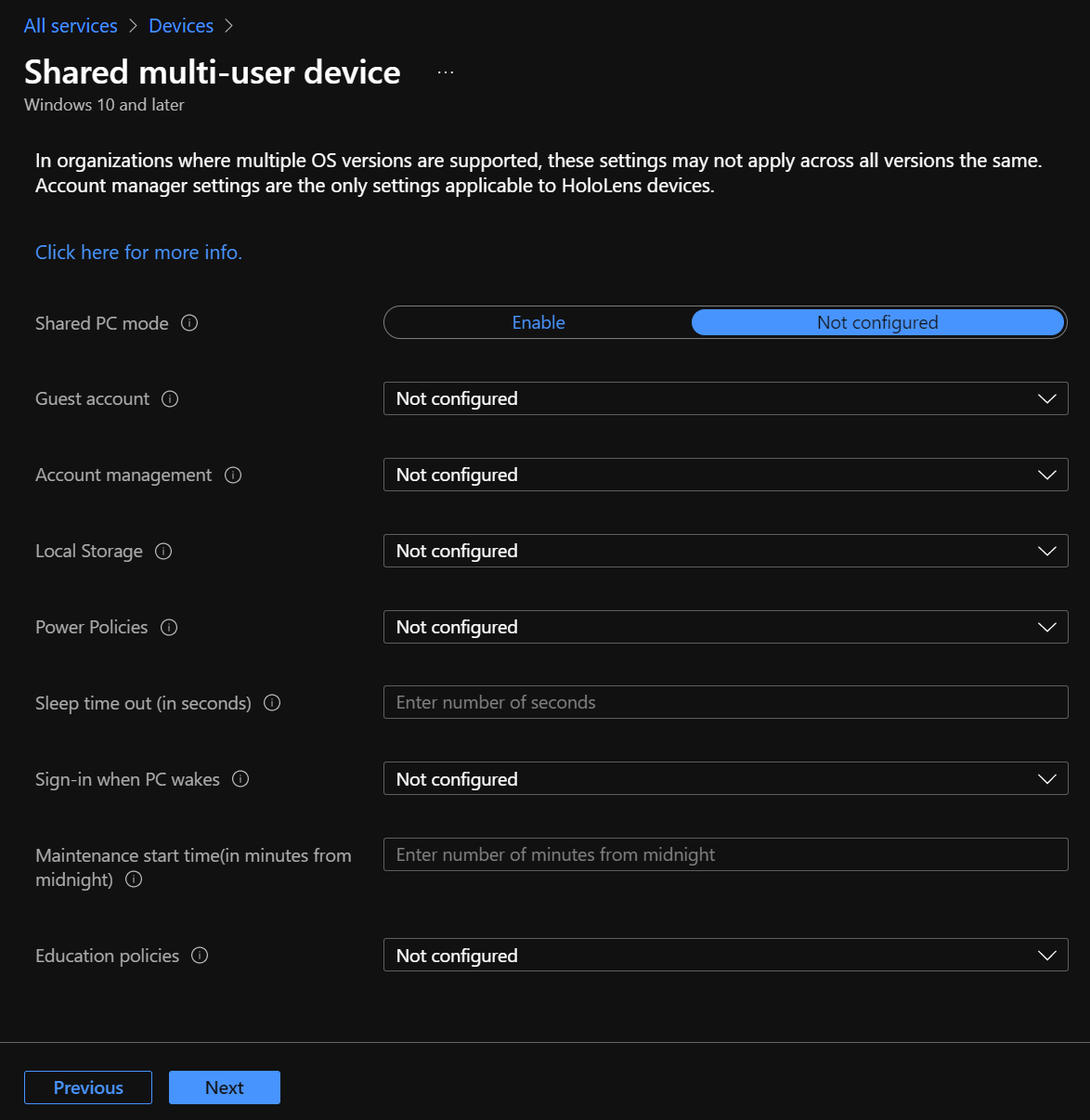Click the Local Storage info icon
The image size is (1090, 1120).
pyautogui.click(x=163, y=551)
